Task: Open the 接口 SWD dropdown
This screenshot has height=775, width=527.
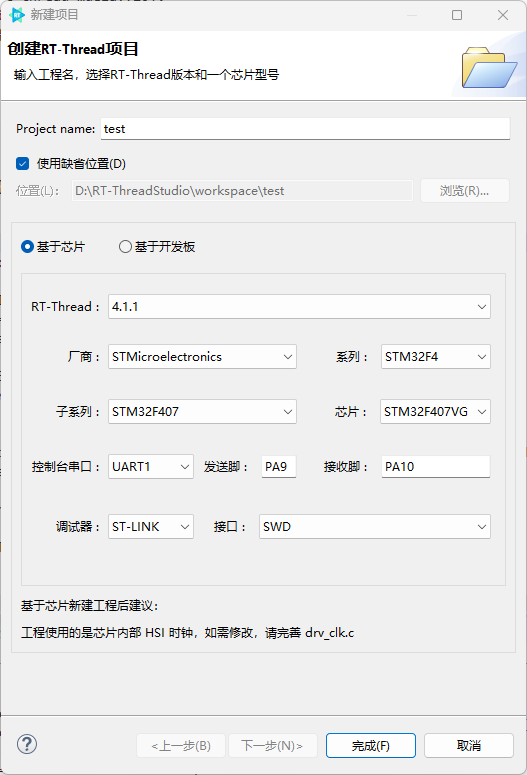Action: 375,526
